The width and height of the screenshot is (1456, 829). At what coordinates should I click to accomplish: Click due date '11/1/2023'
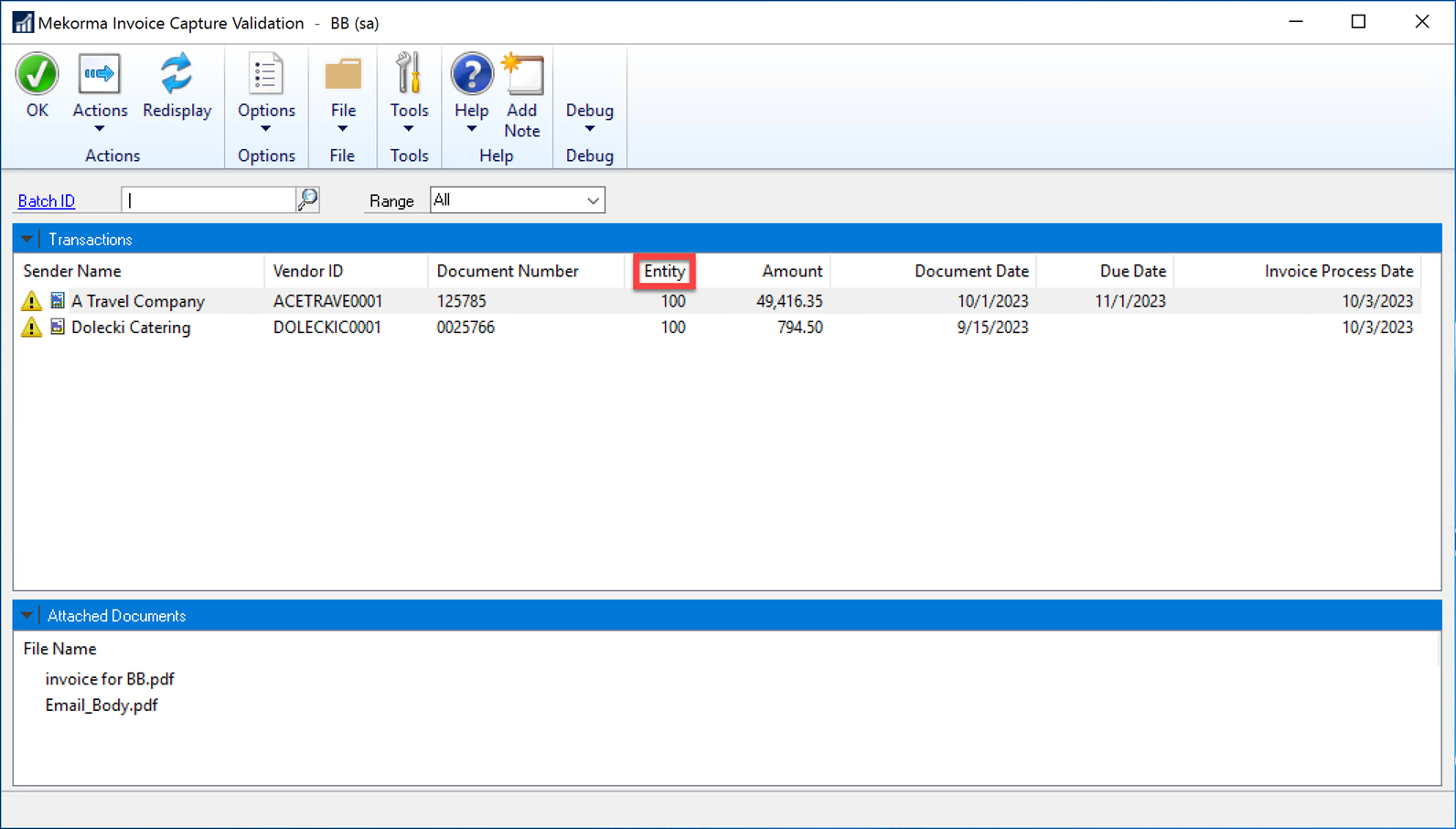tap(1130, 301)
